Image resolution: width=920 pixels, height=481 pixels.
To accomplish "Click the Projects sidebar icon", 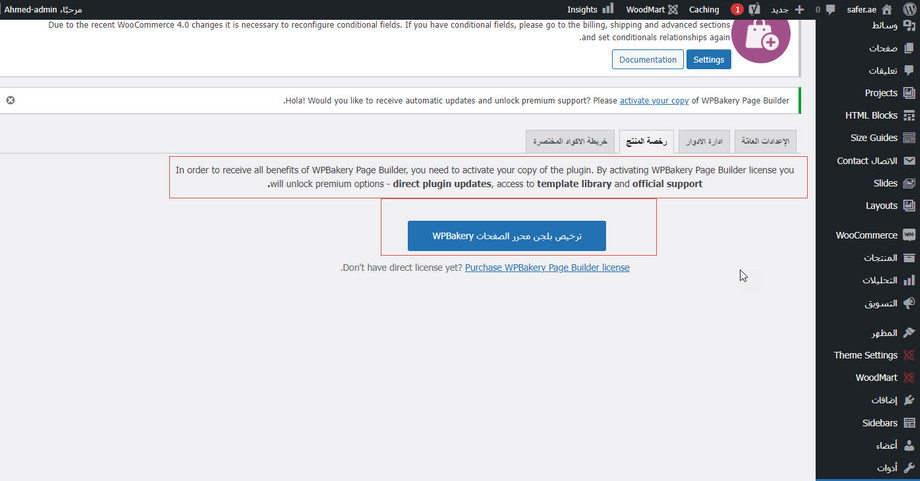I will (x=909, y=93).
